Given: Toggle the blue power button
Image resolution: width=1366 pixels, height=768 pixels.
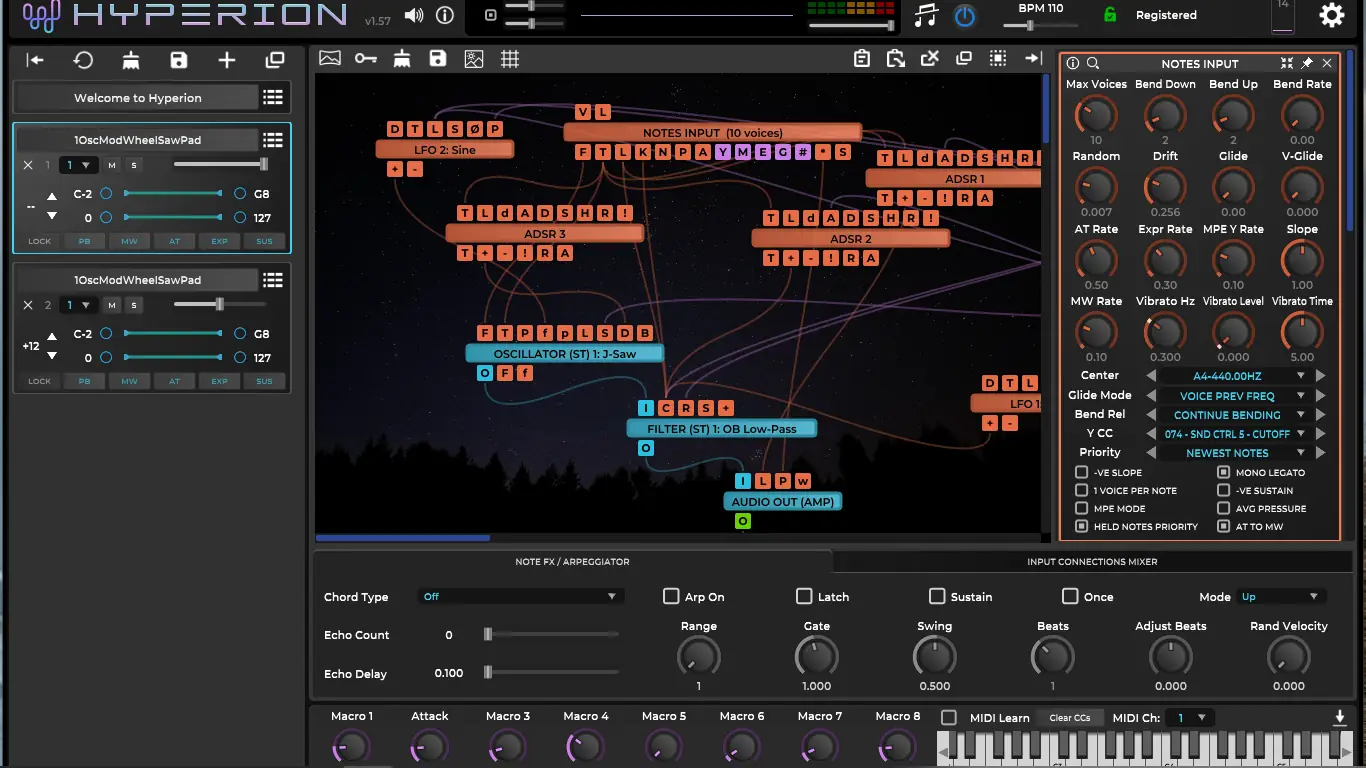Looking at the screenshot, I should point(964,16).
